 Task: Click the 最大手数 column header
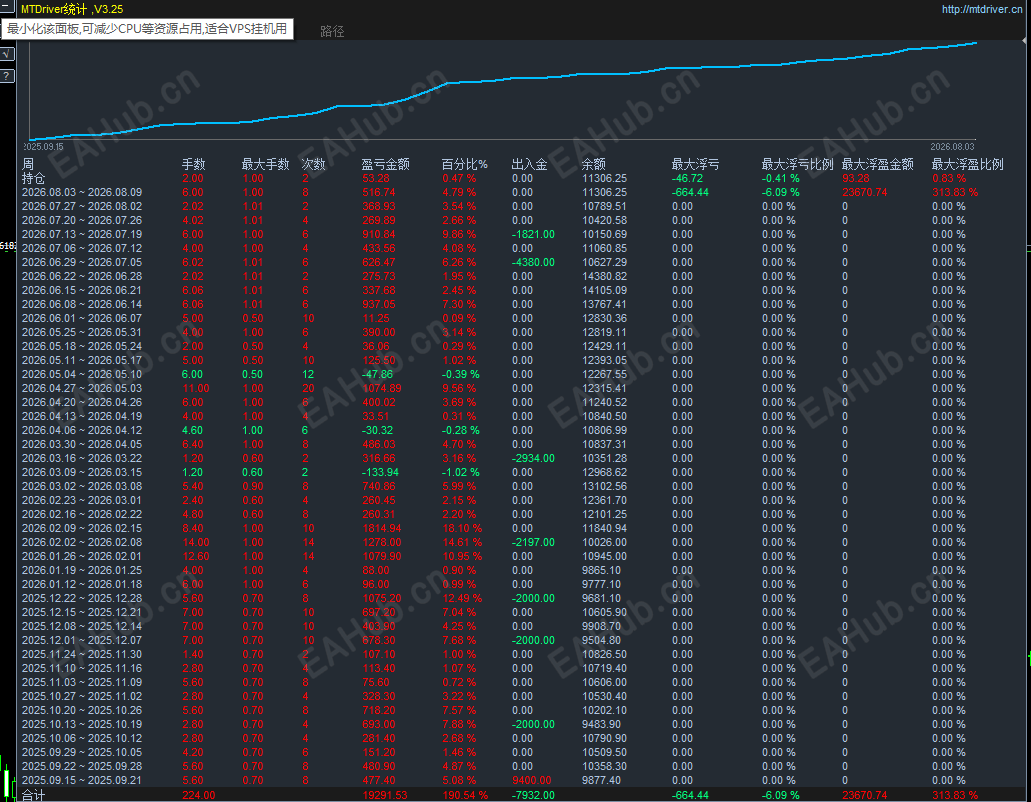click(x=265, y=164)
